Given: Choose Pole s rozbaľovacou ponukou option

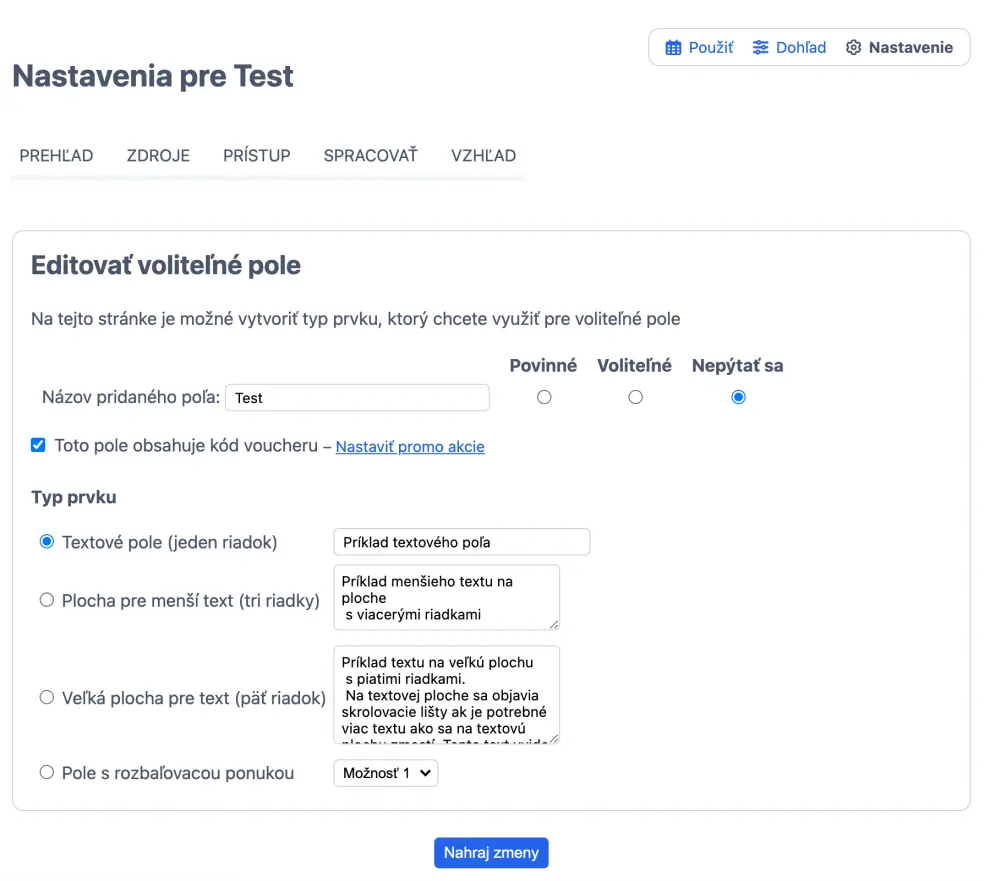Looking at the screenshot, I should coord(46,772).
